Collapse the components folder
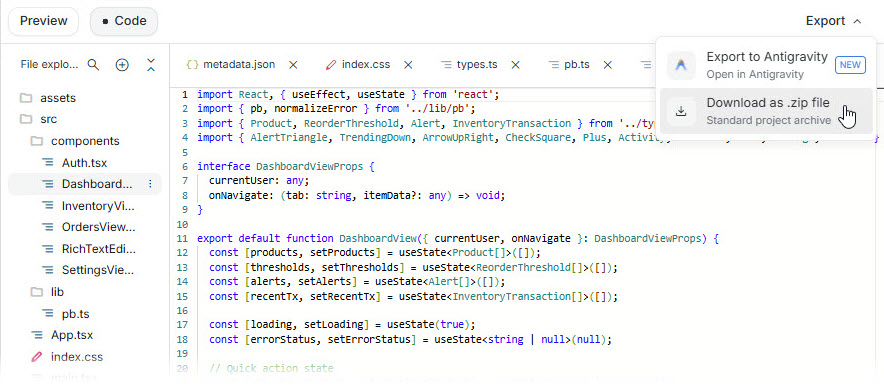 85,141
